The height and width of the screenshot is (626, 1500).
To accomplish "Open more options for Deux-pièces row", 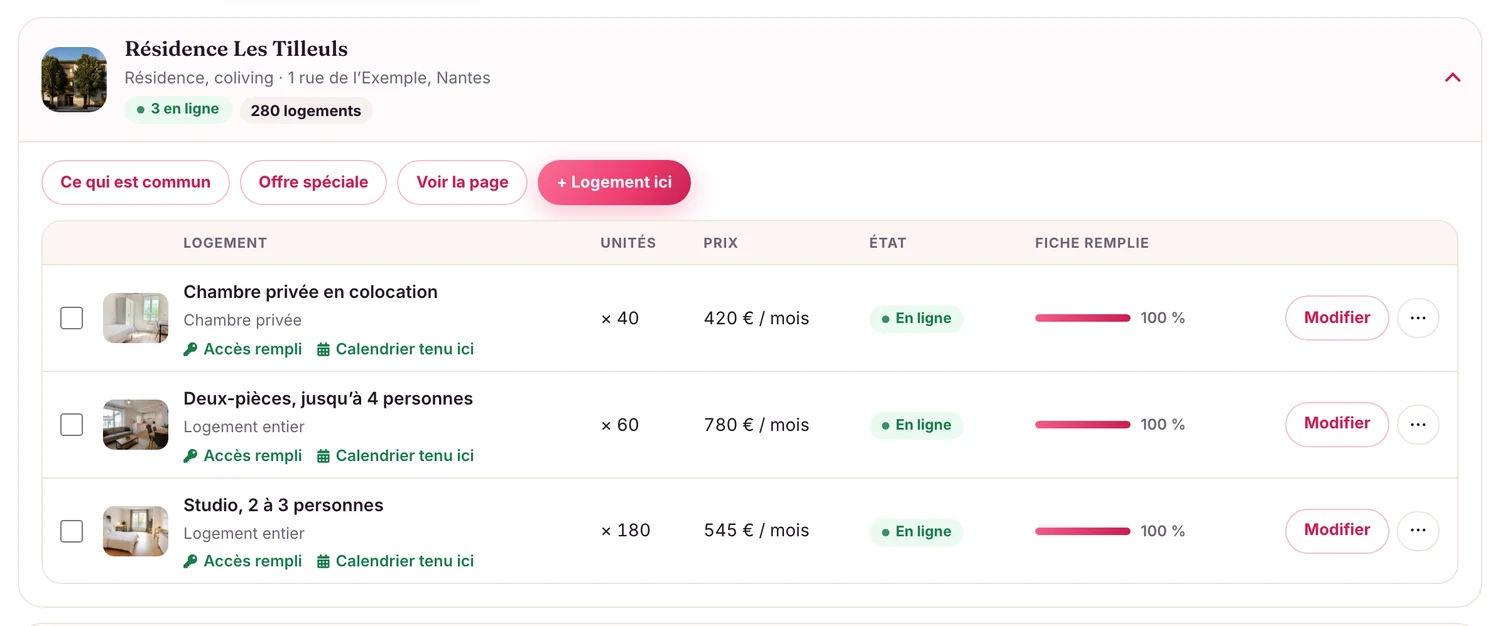I will point(1418,425).
